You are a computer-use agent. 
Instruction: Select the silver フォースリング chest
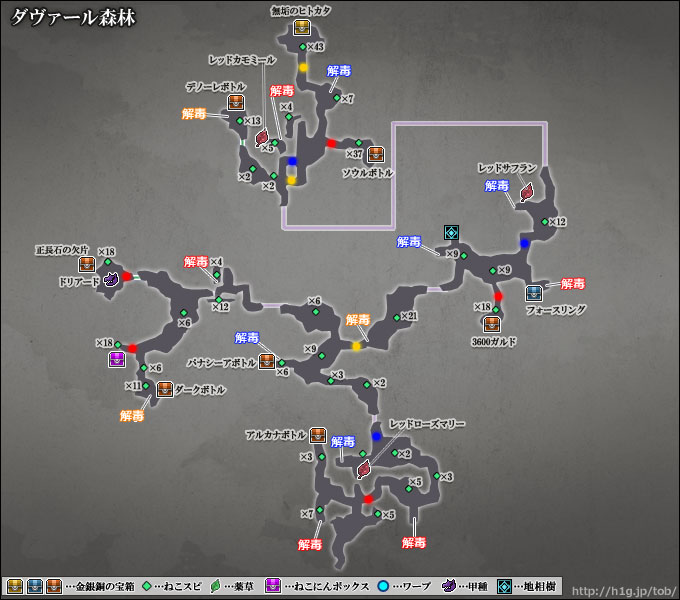[x=534, y=293]
